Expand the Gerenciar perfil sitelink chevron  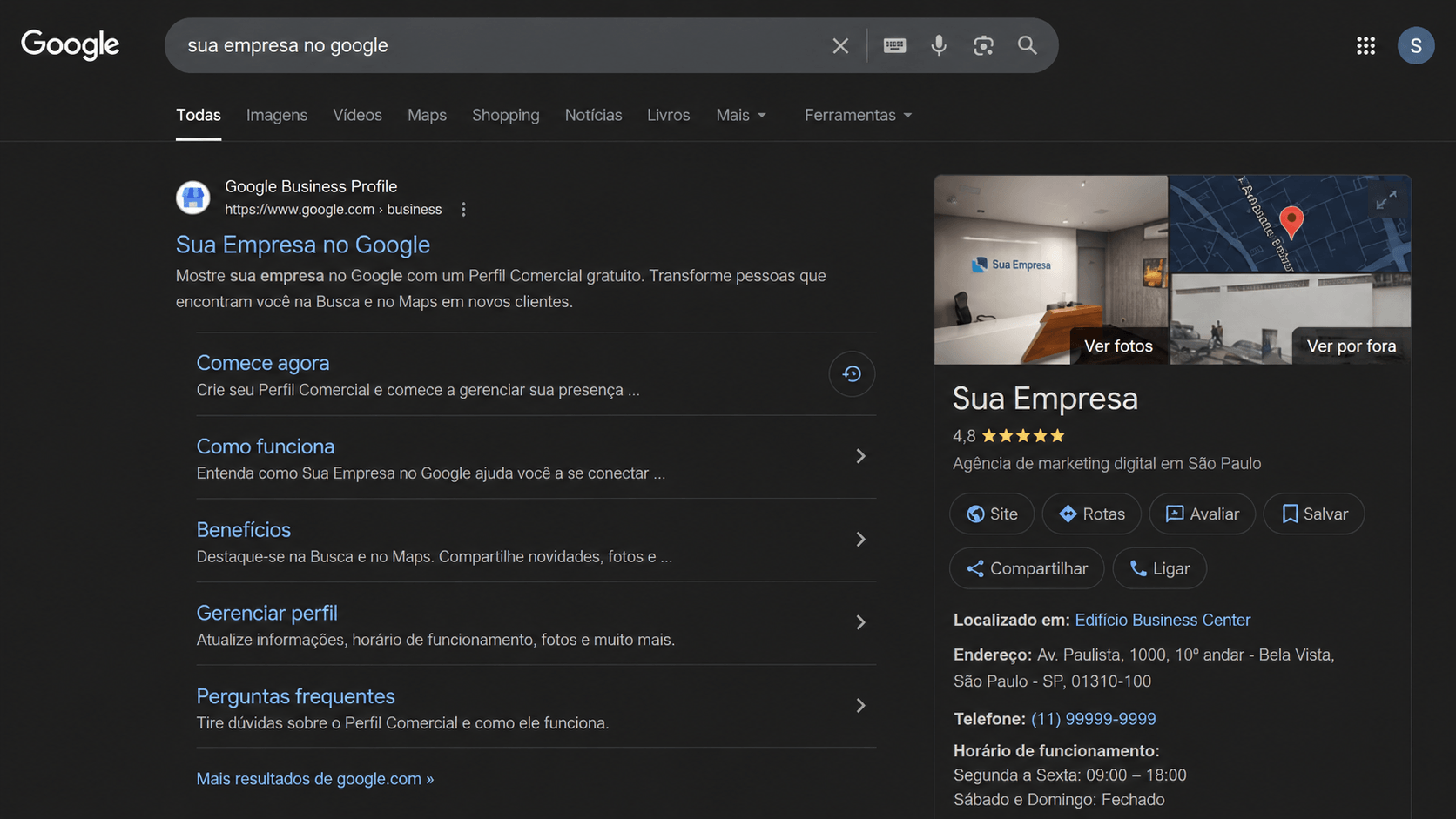tap(860, 622)
